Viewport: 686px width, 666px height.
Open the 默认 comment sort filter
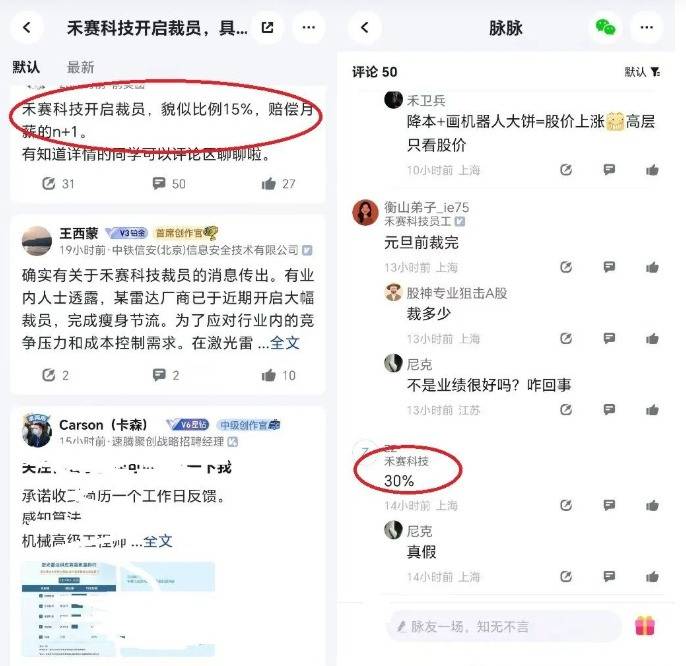642,72
